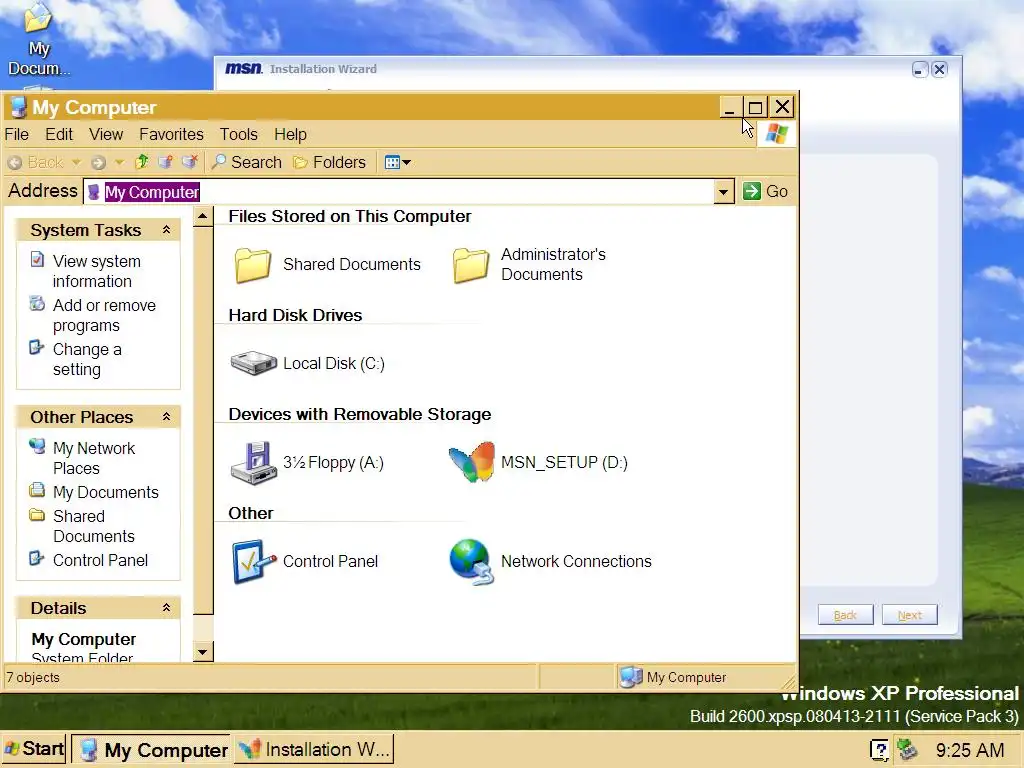This screenshot has width=1024, height=768.
Task: Select the Local Disk (C:) drive icon
Action: click(x=254, y=363)
